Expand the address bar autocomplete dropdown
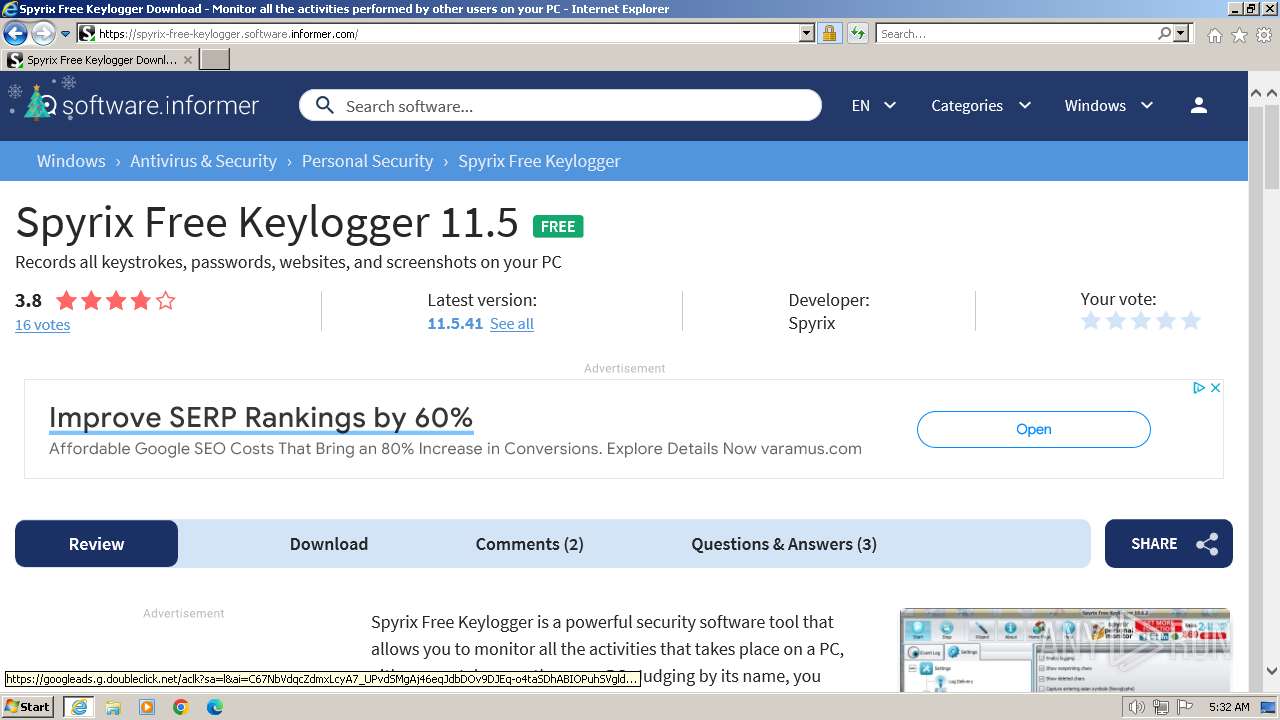 pyautogui.click(x=807, y=33)
